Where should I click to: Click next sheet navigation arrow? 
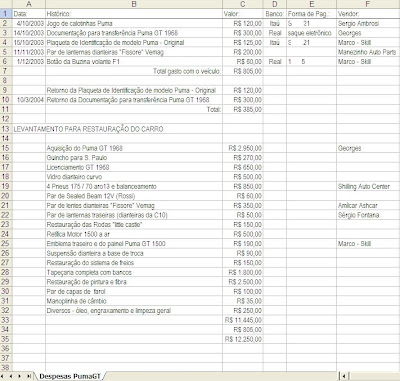point(20,376)
